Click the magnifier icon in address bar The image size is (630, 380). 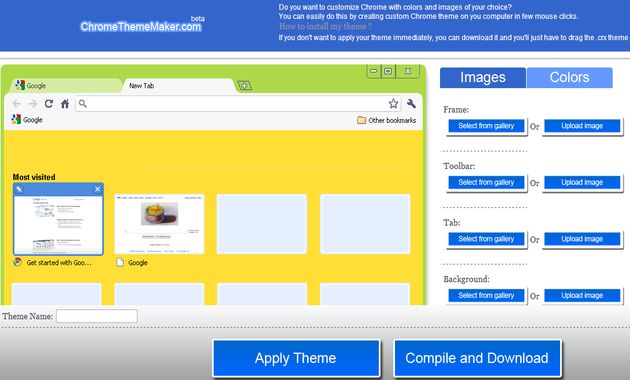point(83,104)
